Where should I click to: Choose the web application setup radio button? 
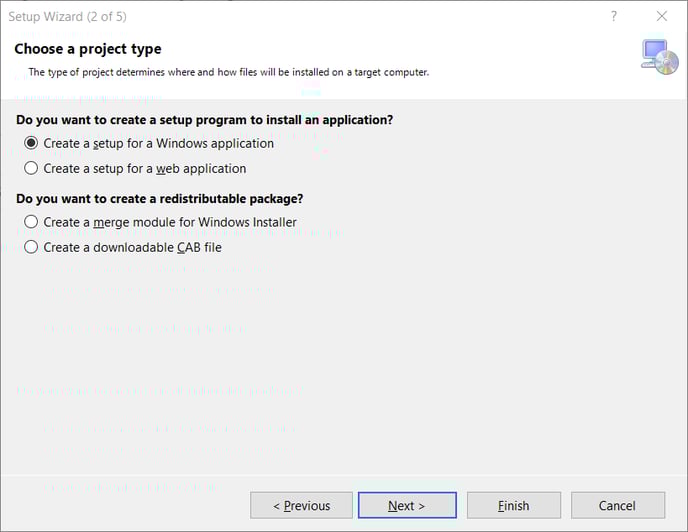click(32, 168)
